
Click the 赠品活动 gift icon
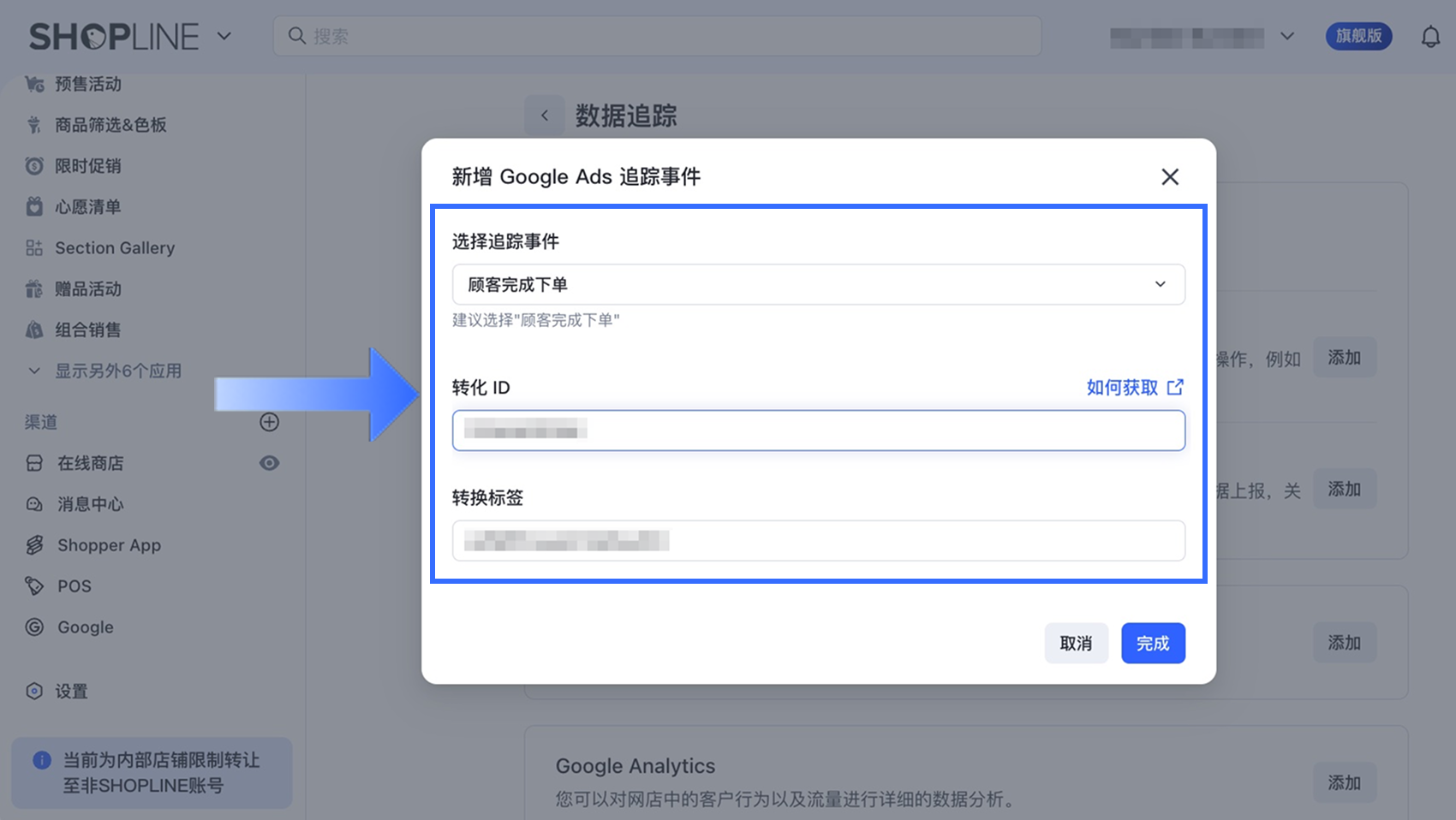[34, 289]
